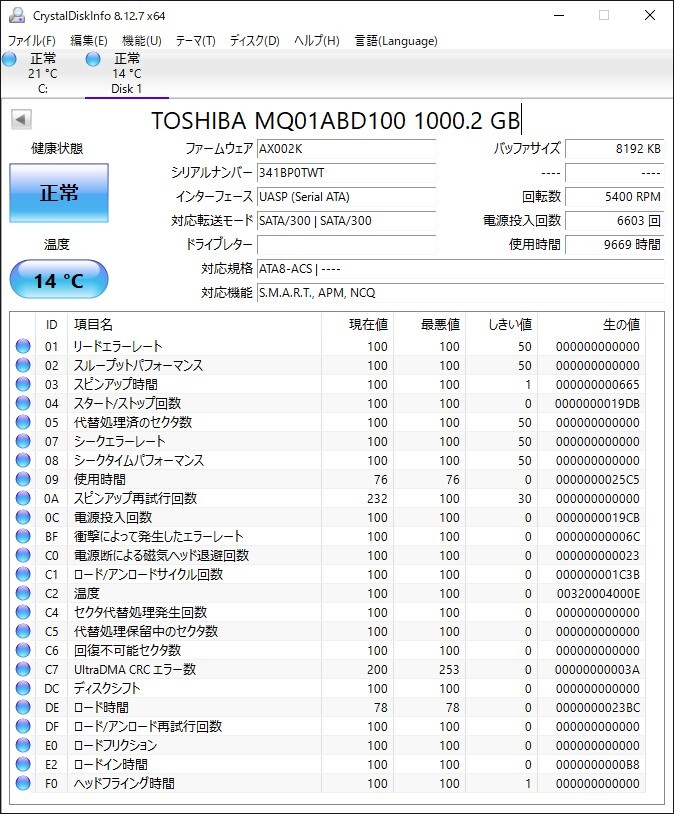
Task: Click the 14 °C temperature button
Action: 59,279
